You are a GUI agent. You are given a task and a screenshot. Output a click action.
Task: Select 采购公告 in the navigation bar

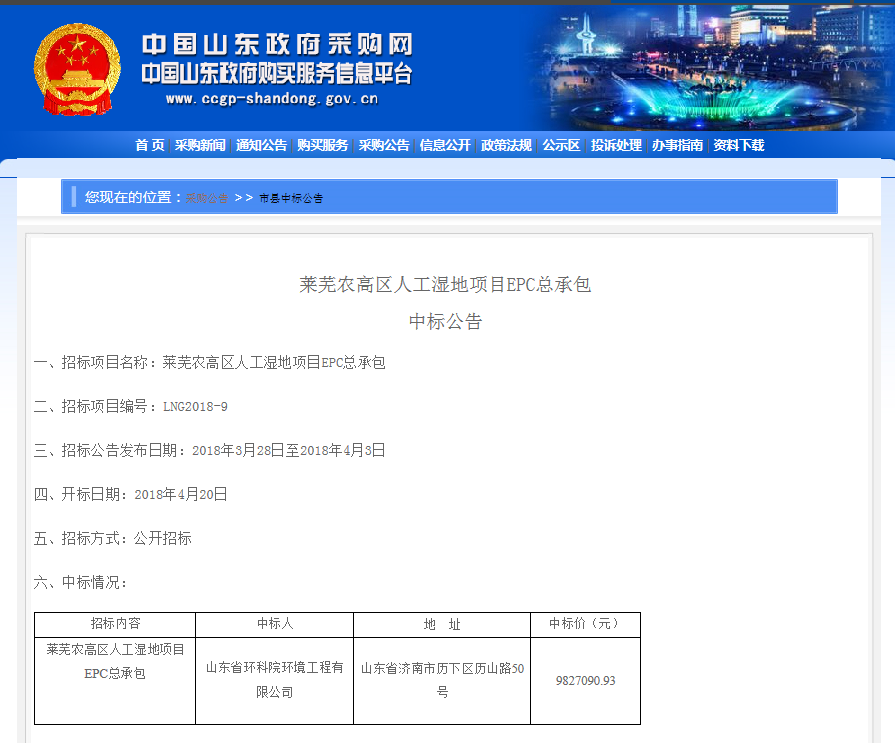point(384,146)
